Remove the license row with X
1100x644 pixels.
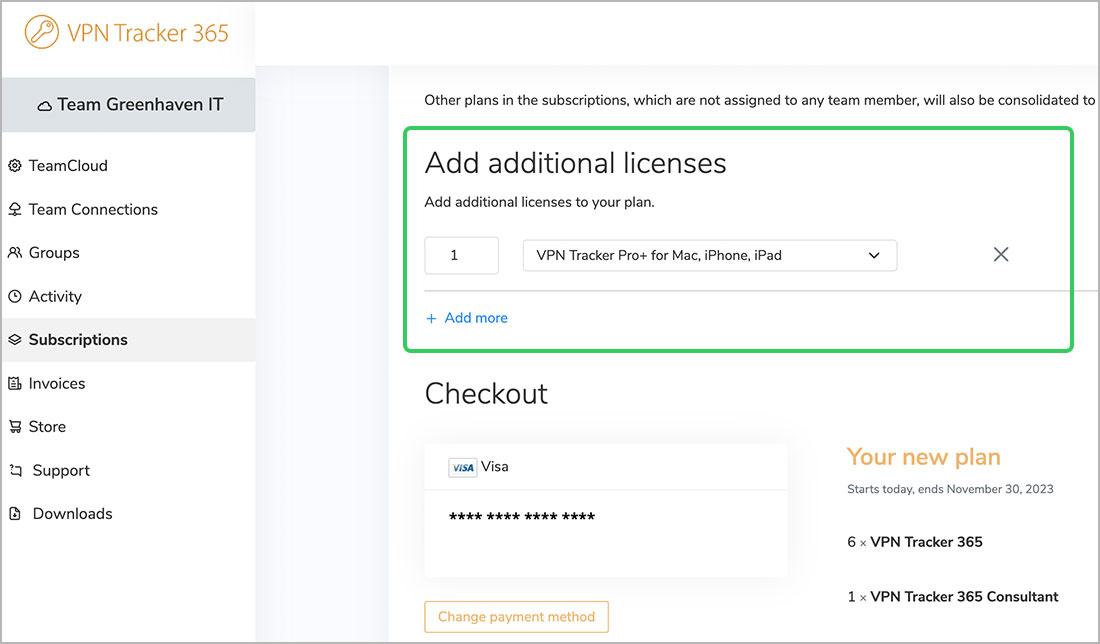click(x=1000, y=255)
